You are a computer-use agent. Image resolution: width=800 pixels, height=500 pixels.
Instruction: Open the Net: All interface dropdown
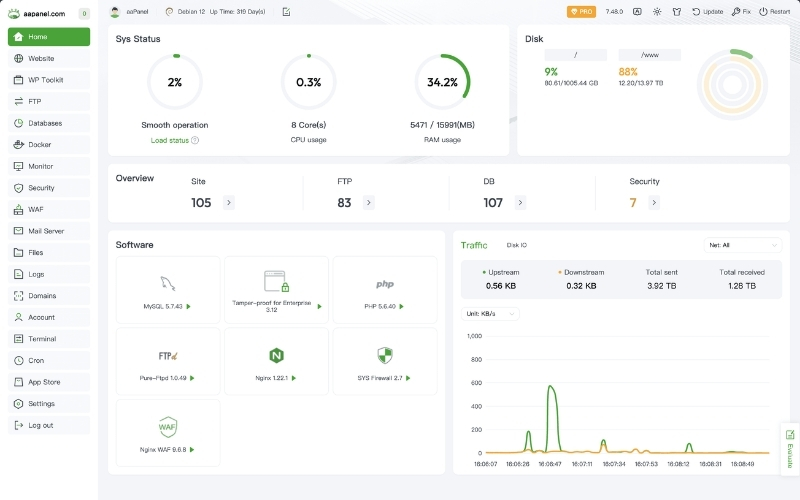click(x=743, y=244)
